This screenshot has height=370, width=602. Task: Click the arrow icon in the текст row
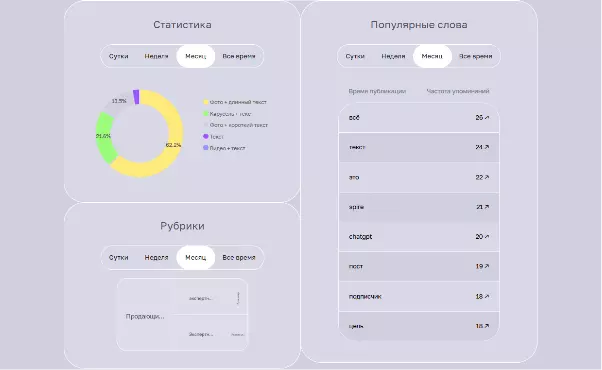point(487,147)
